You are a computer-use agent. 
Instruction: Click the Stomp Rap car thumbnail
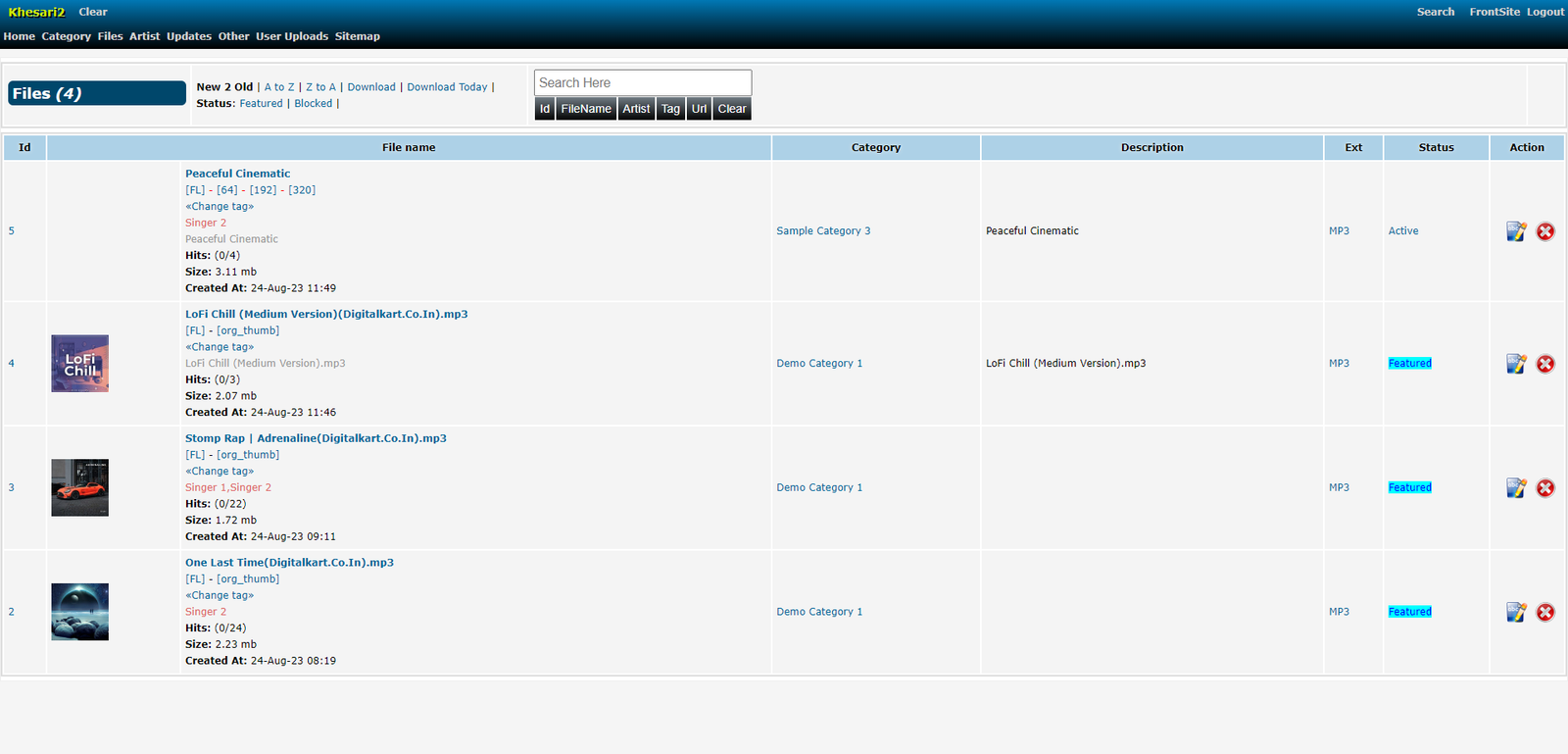click(79, 487)
